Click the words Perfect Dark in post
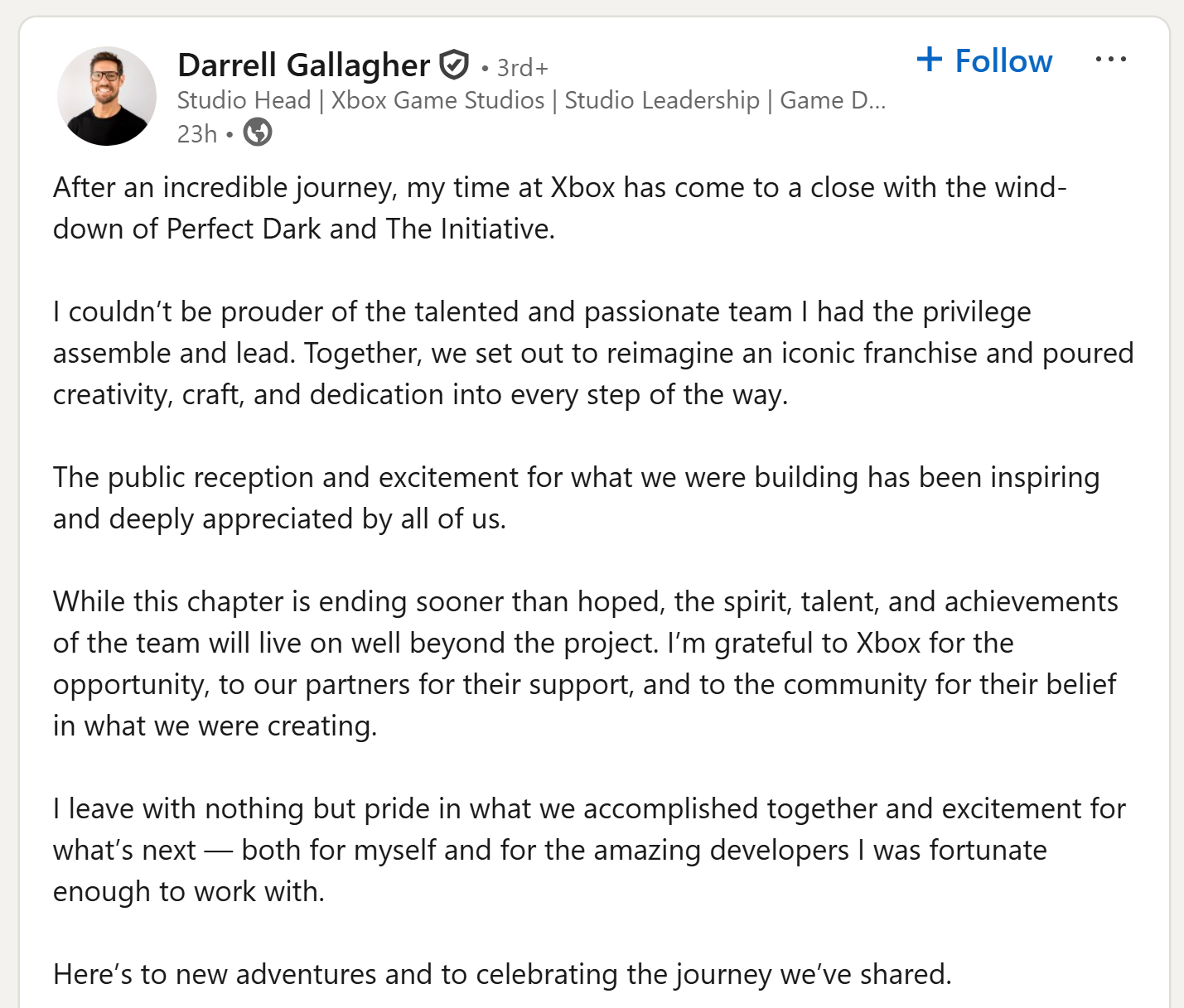 [244, 229]
